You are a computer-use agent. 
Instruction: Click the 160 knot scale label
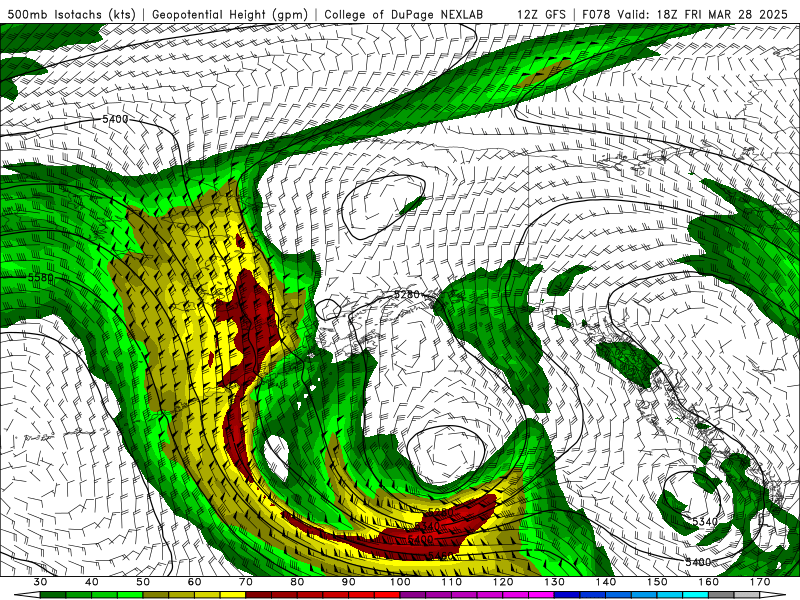coord(709,582)
